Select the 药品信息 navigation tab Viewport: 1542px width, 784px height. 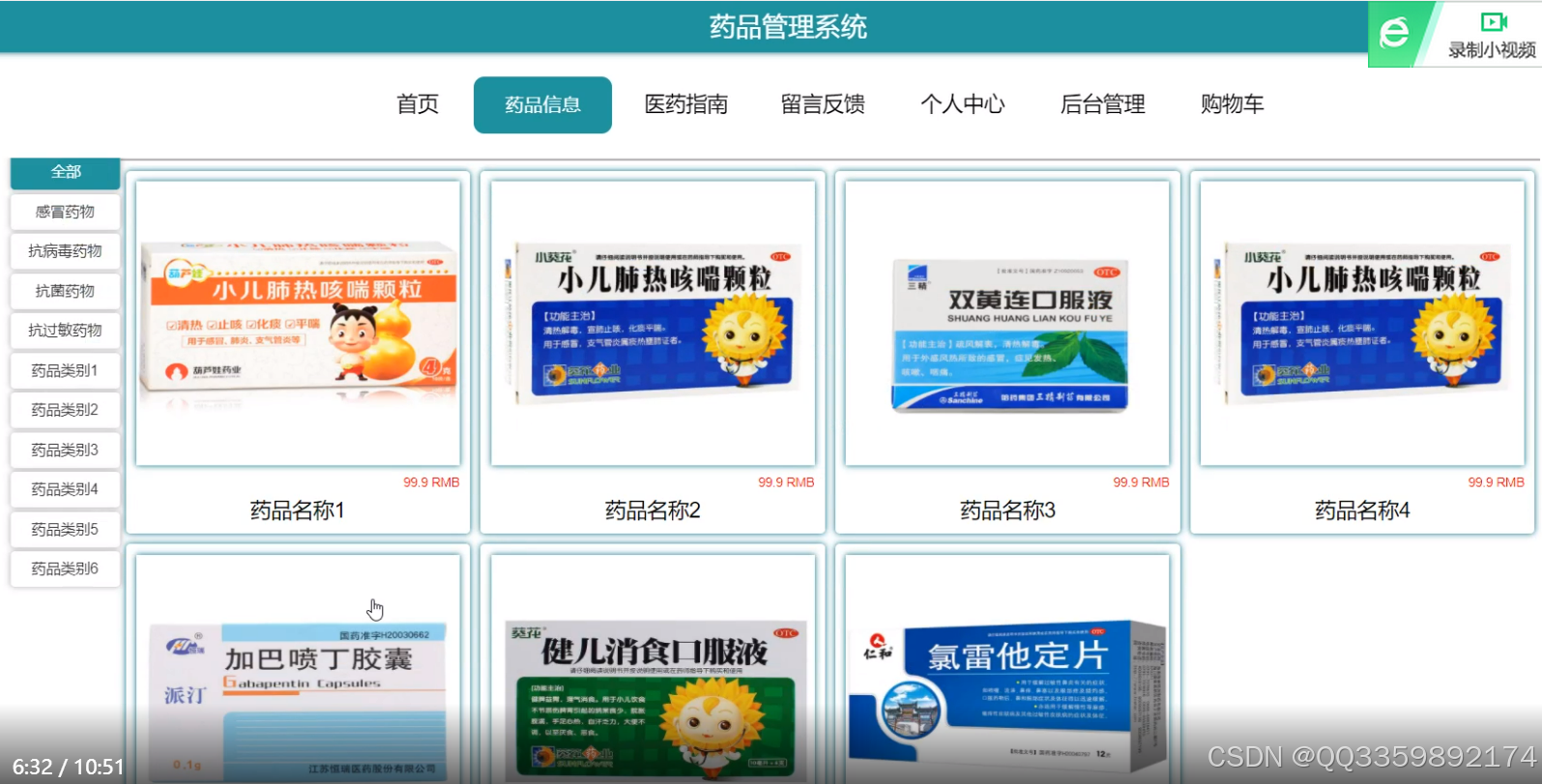(x=542, y=104)
